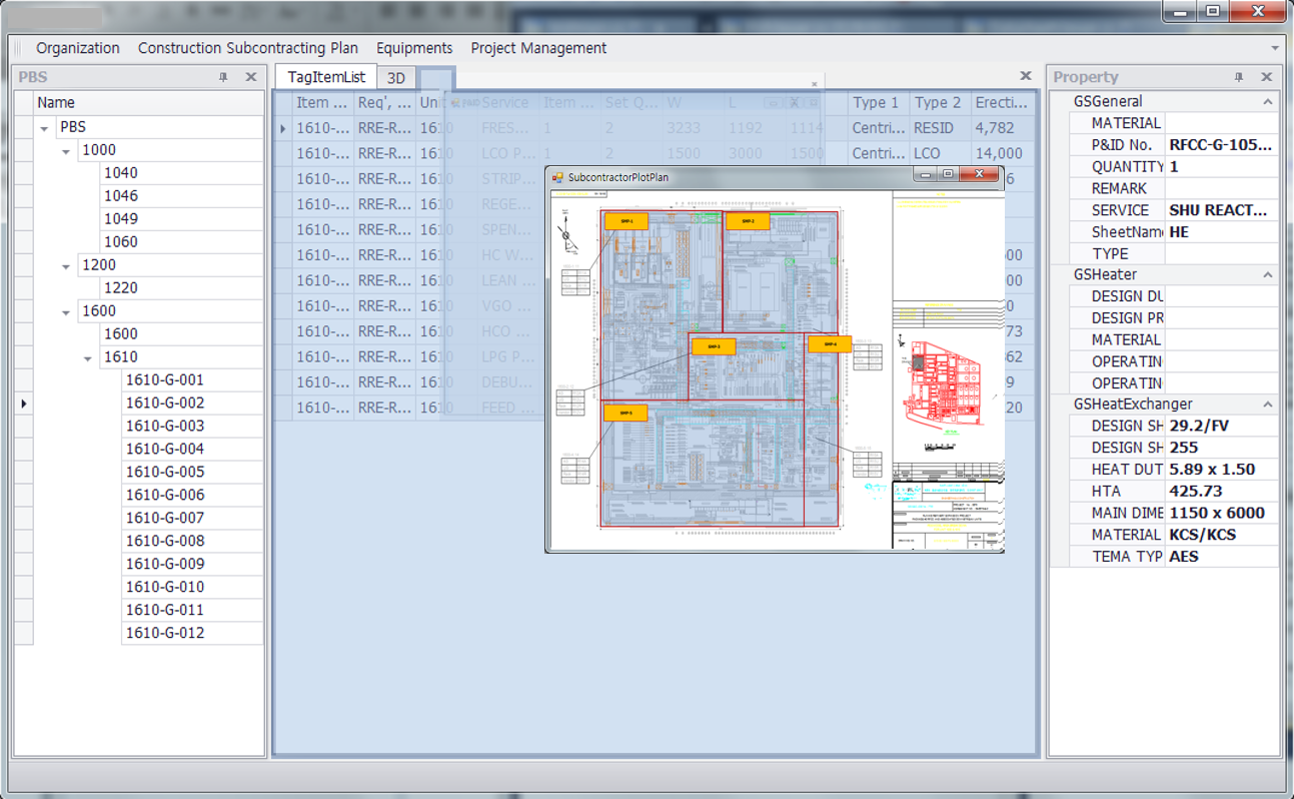Pin the Property panel
Screen dimensions: 1294x799
pyautogui.click(x=1238, y=77)
